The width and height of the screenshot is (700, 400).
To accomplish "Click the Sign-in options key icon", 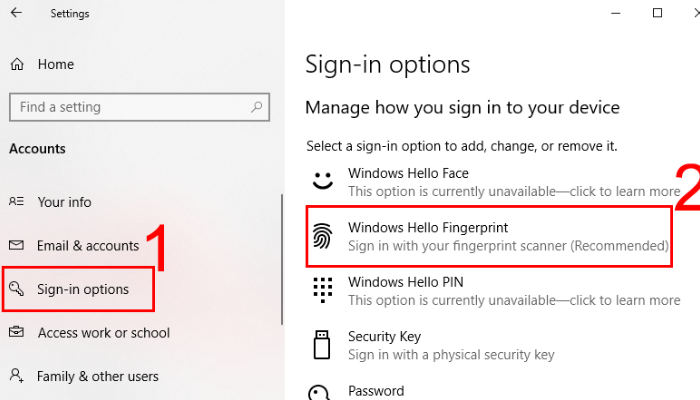I will [x=17, y=290].
